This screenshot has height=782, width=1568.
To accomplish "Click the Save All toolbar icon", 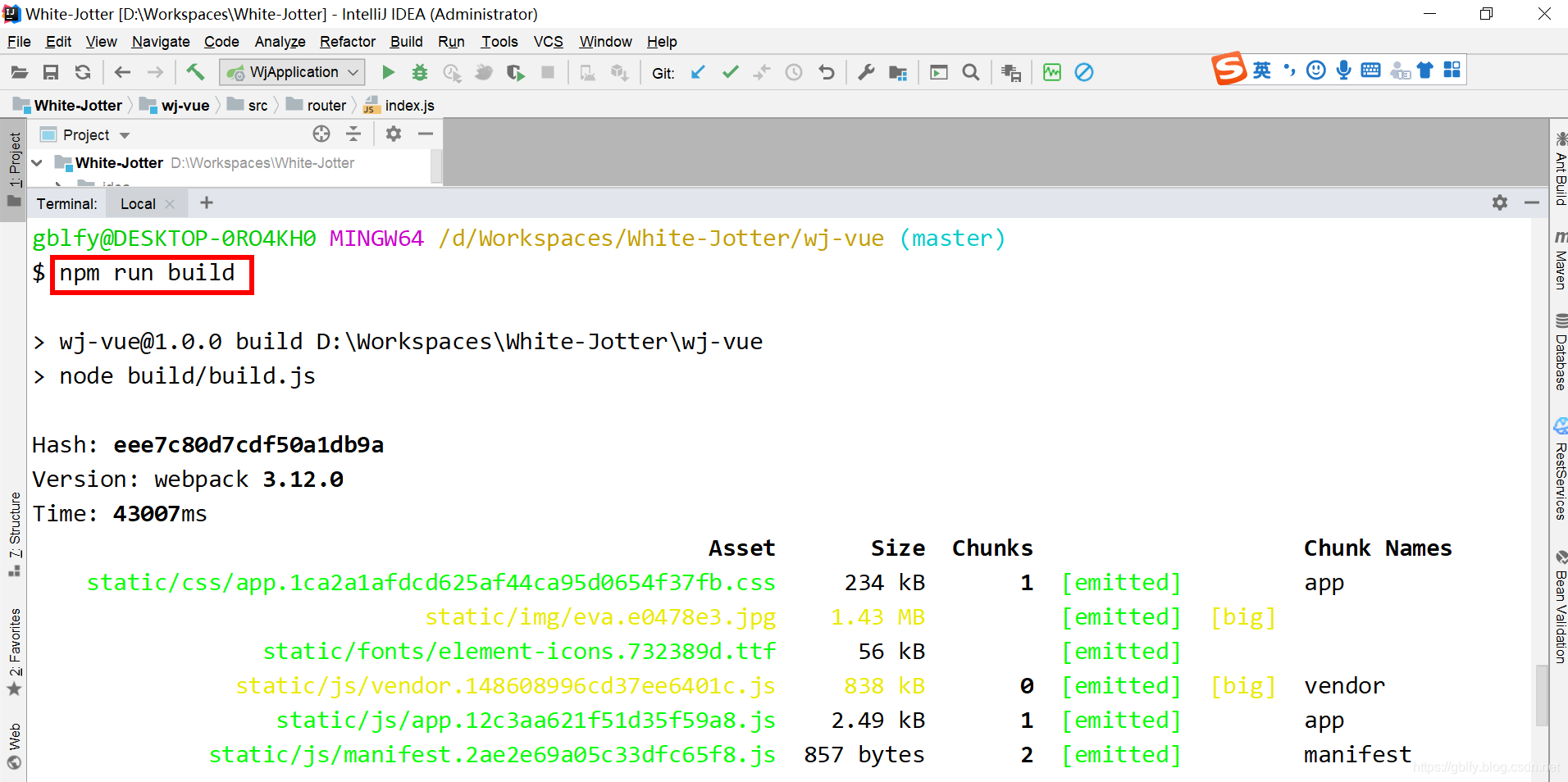I will pos(51,72).
